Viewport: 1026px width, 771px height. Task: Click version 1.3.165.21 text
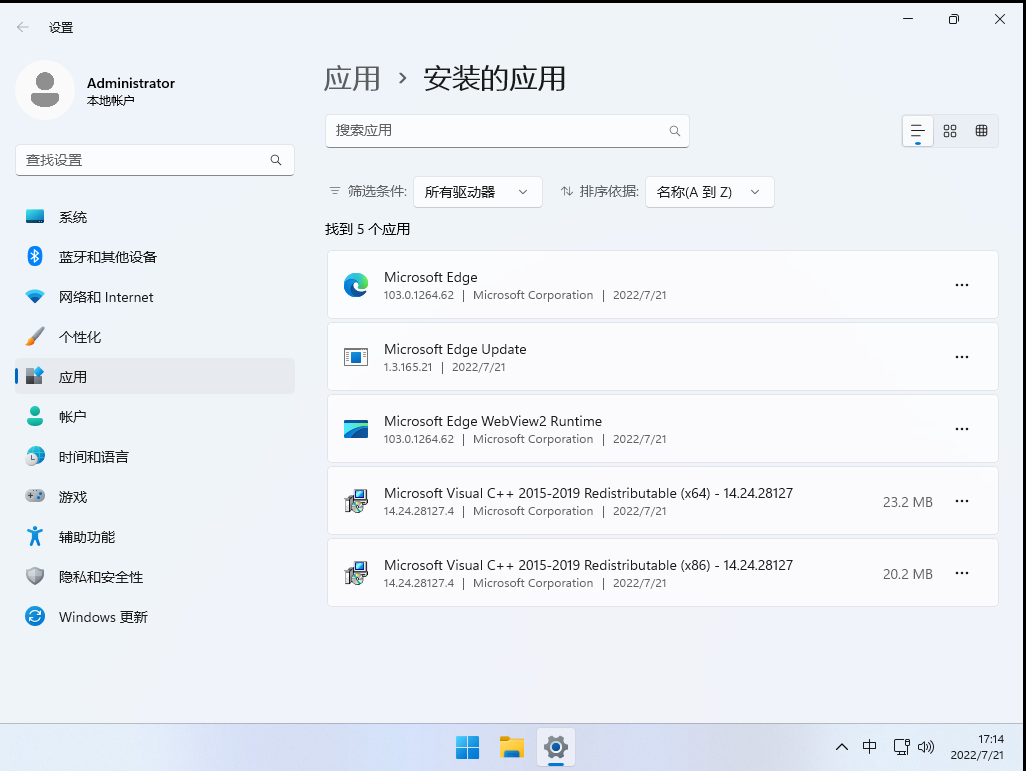408,367
